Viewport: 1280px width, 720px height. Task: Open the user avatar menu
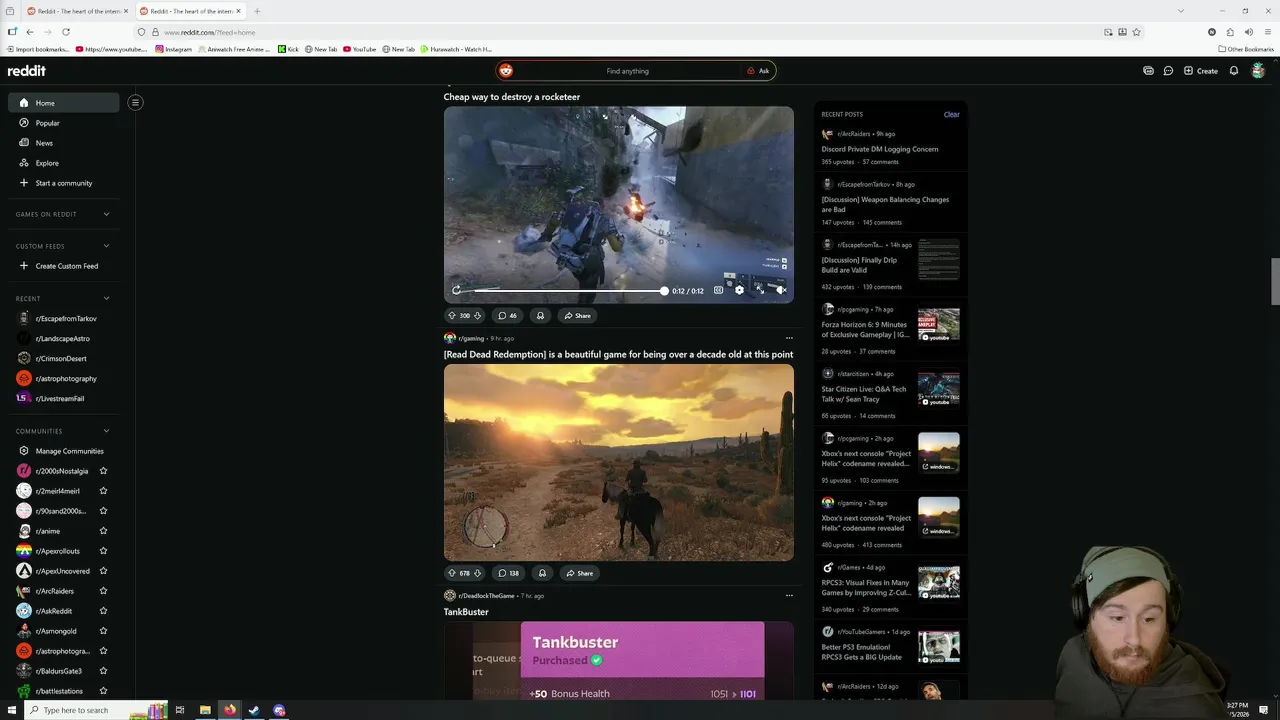[x=1258, y=71]
